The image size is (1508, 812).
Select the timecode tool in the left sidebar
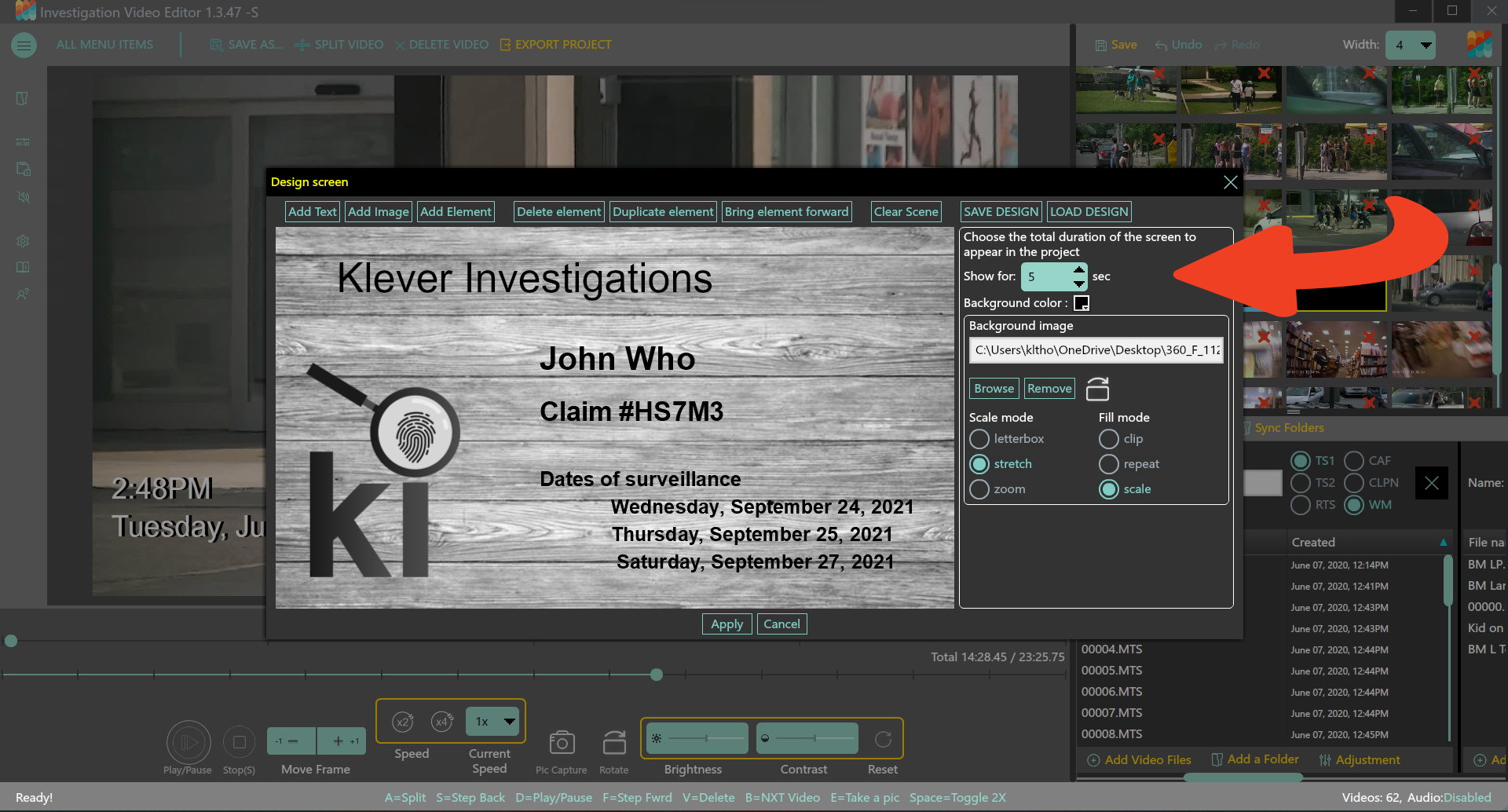click(24, 142)
